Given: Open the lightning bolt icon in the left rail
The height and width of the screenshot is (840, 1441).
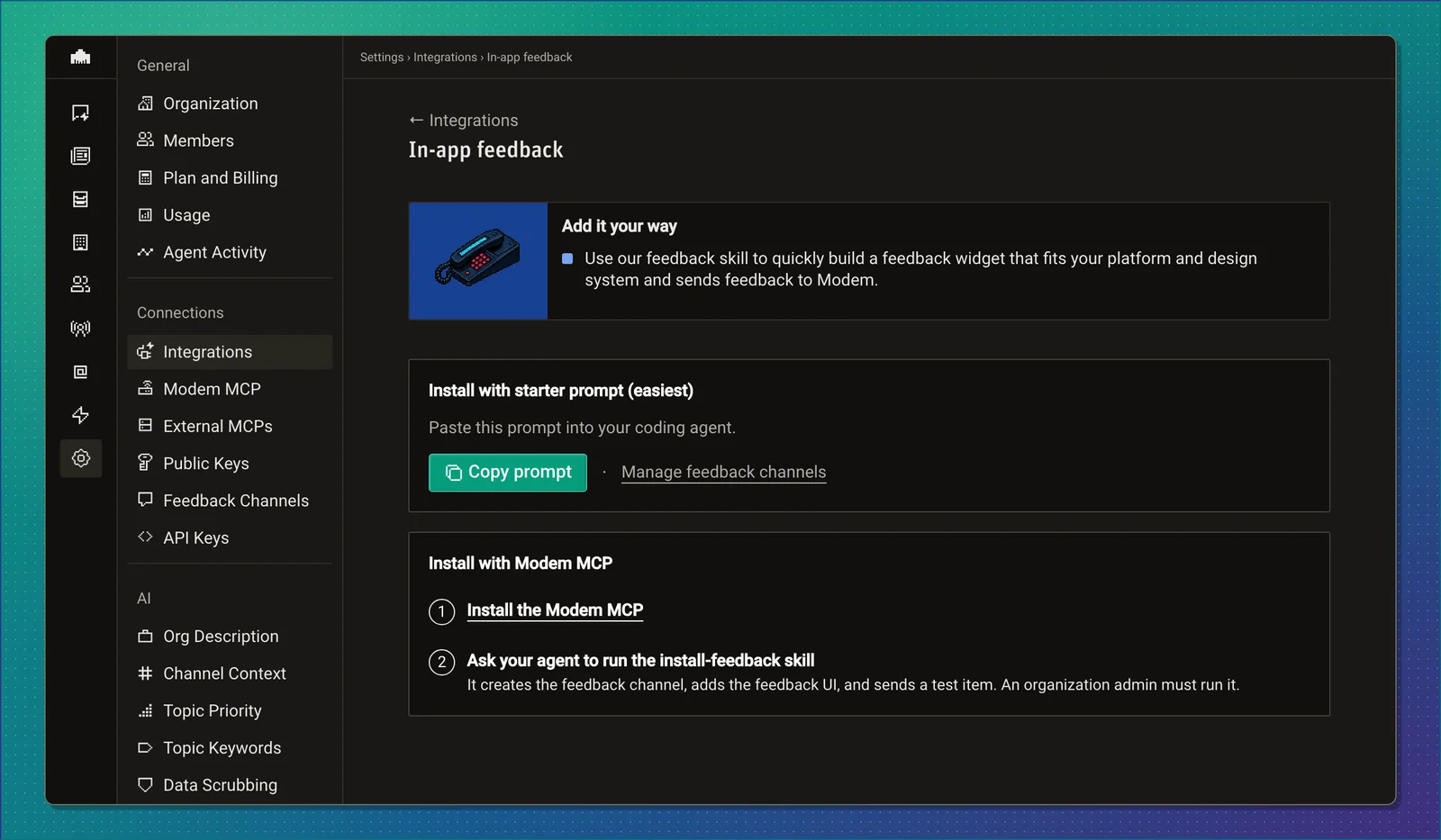Looking at the screenshot, I should (80, 415).
